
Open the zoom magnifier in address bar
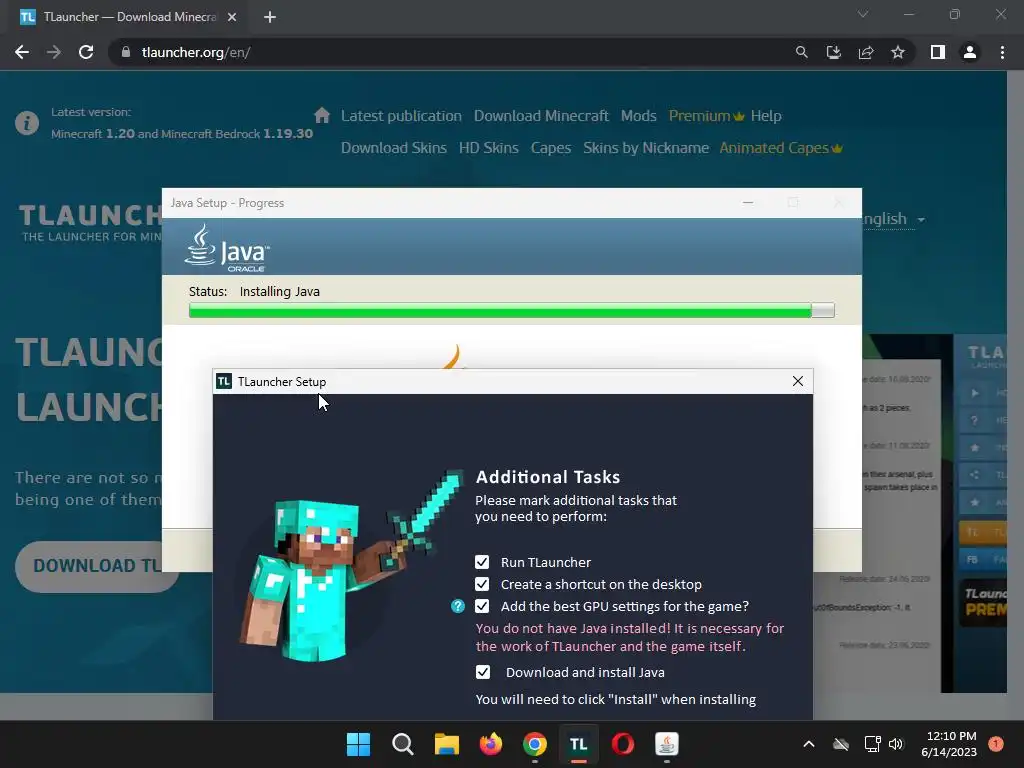pos(801,52)
